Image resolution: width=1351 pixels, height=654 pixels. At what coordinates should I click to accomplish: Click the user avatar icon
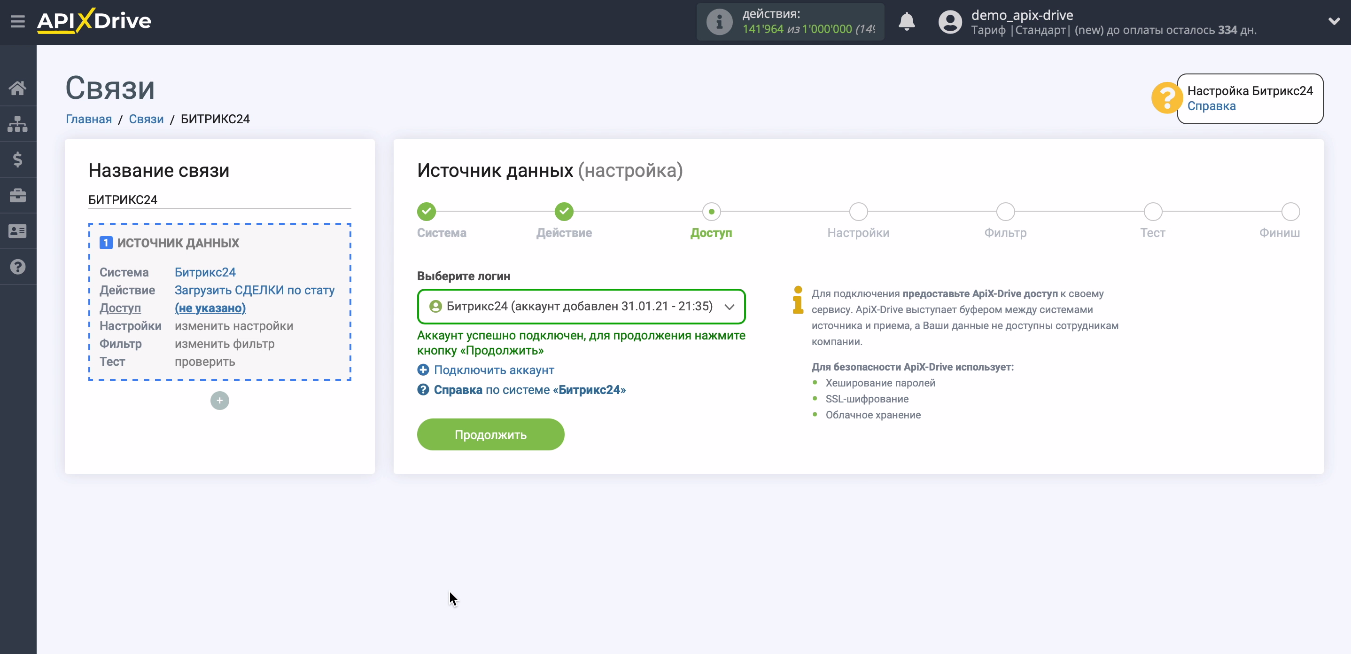pos(951,22)
